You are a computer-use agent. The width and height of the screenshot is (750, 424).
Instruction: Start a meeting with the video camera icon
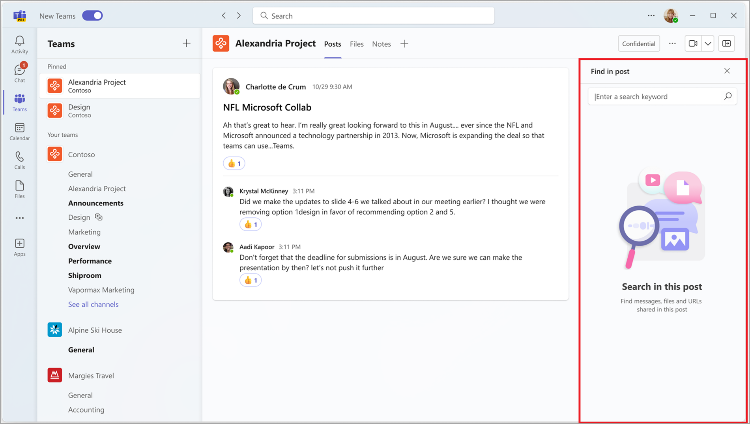tap(693, 44)
